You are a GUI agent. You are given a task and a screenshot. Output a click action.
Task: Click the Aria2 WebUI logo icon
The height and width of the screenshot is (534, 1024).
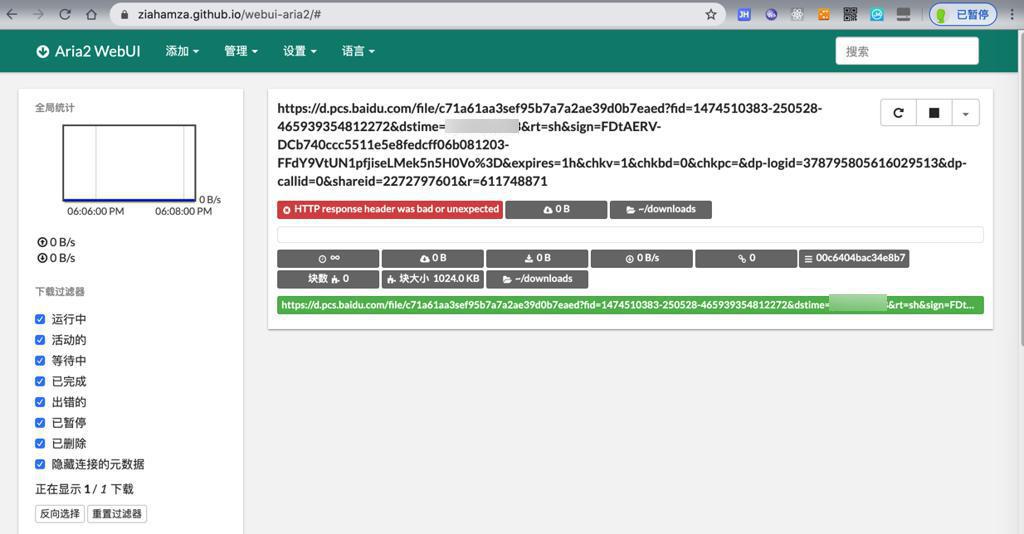[x=42, y=52]
